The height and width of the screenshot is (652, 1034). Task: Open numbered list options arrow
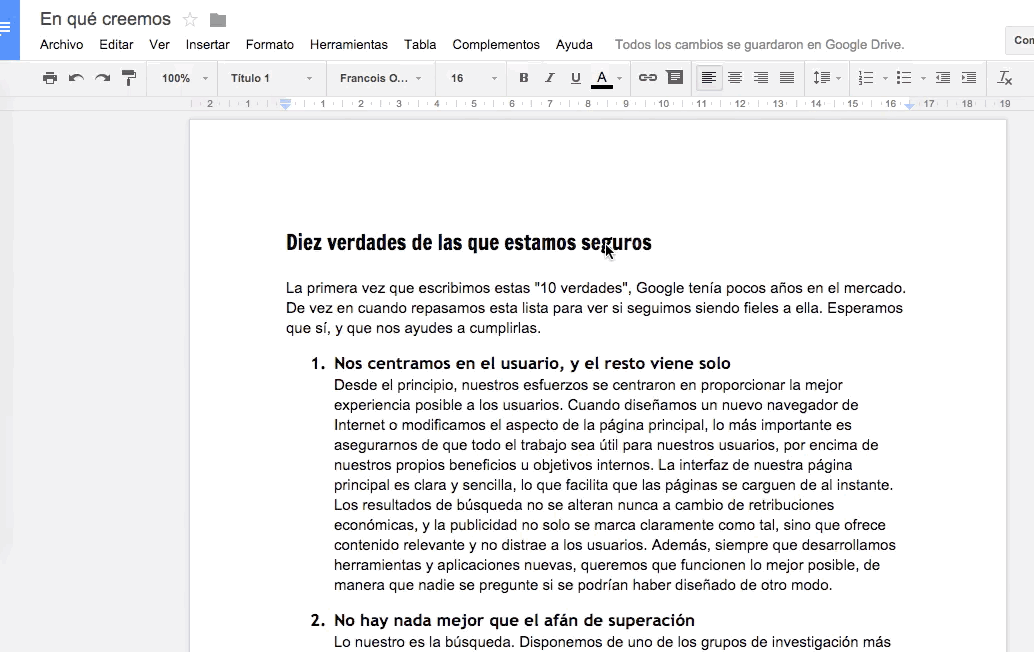pyautogui.click(x=885, y=78)
